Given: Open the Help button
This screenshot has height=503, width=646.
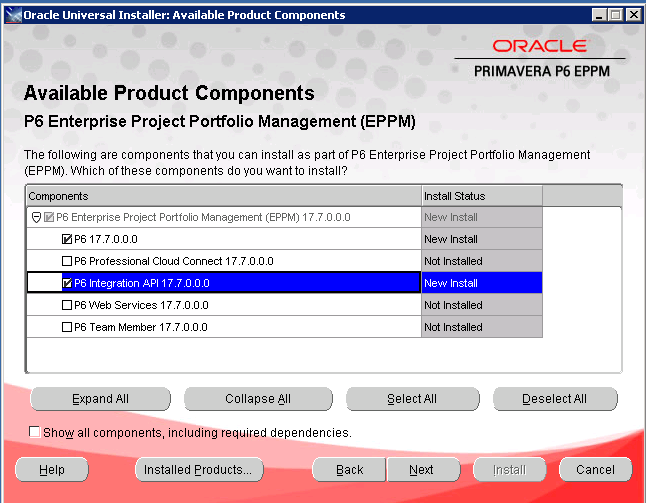Looking at the screenshot, I should click(52, 470).
